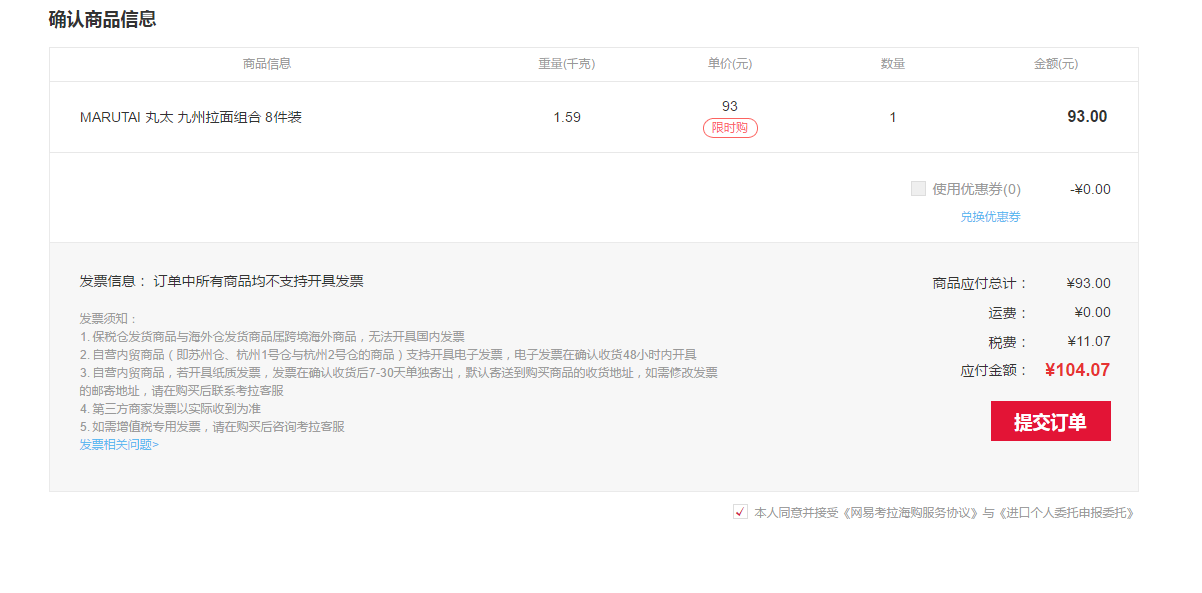
Task: Open the 网易考拉海购服务协议 link
Action: point(912,513)
